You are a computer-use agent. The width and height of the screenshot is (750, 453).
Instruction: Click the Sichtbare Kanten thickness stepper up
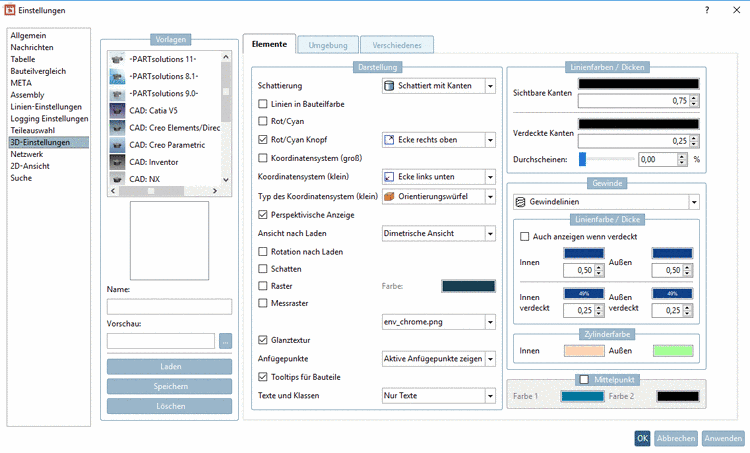coord(695,98)
